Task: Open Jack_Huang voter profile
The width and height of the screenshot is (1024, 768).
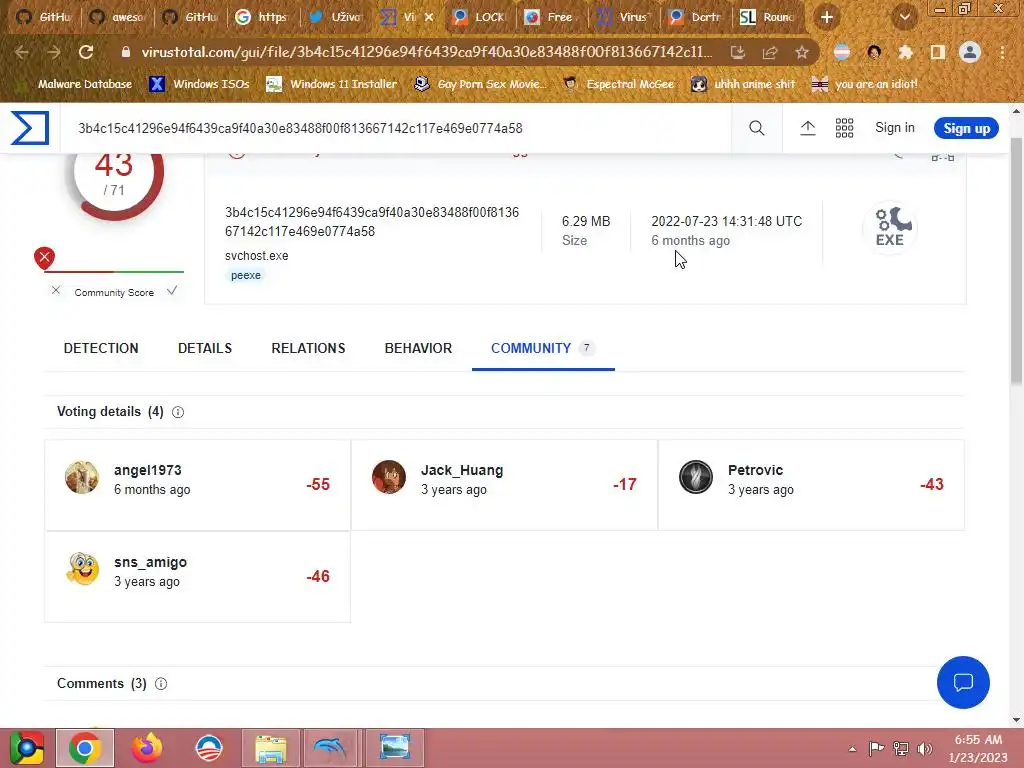Action: click(x=462, y=470)
